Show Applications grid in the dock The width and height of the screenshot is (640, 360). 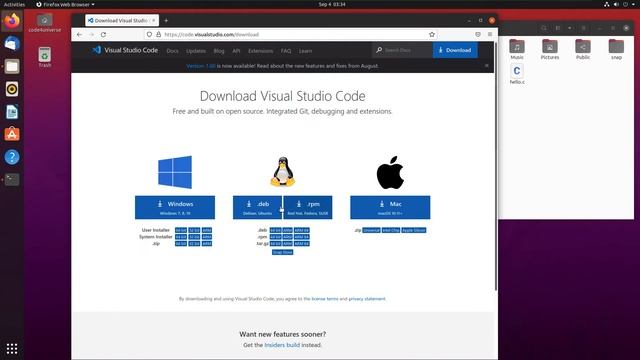12,349
